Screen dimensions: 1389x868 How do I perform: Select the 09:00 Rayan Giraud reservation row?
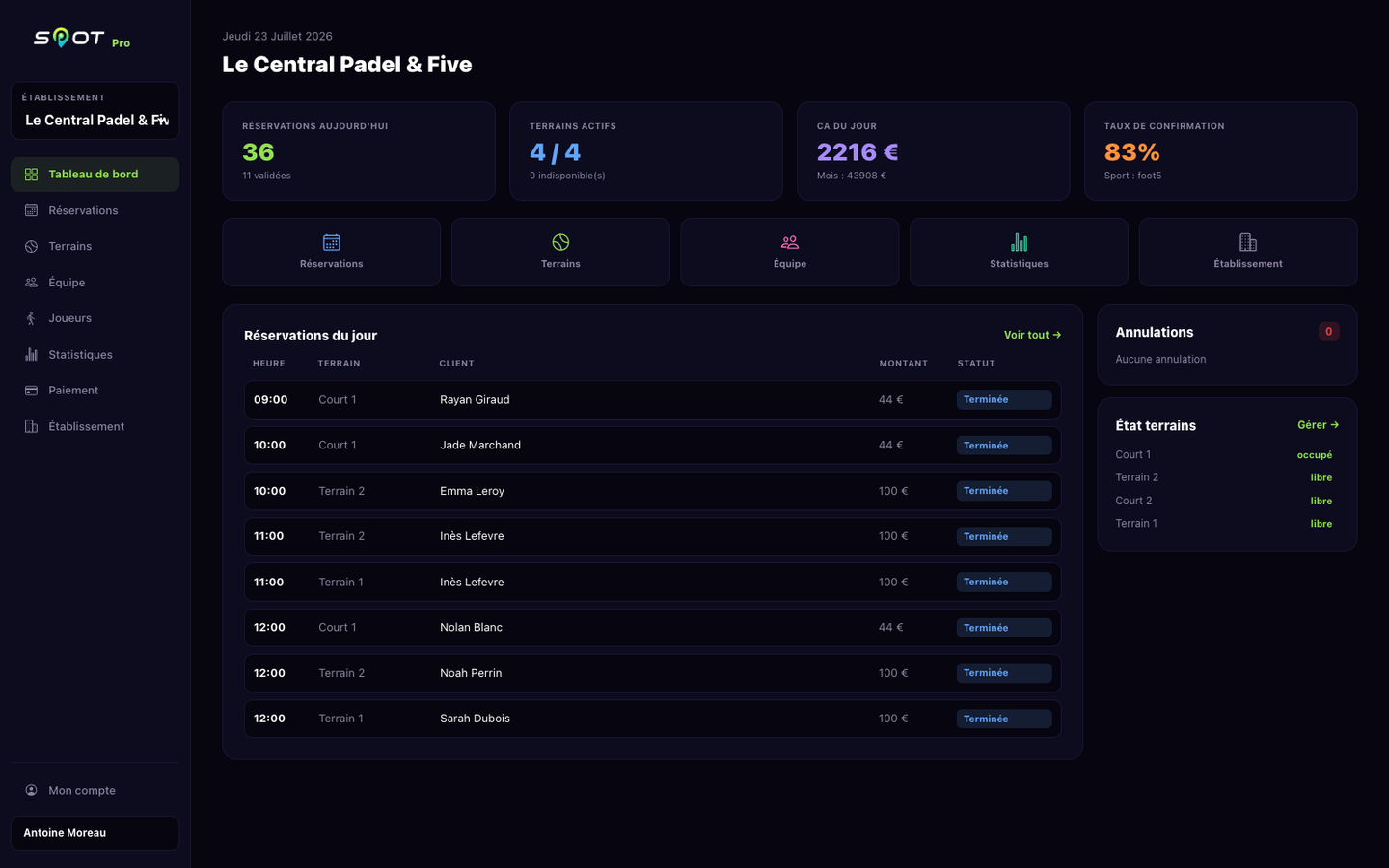(652, 399)
